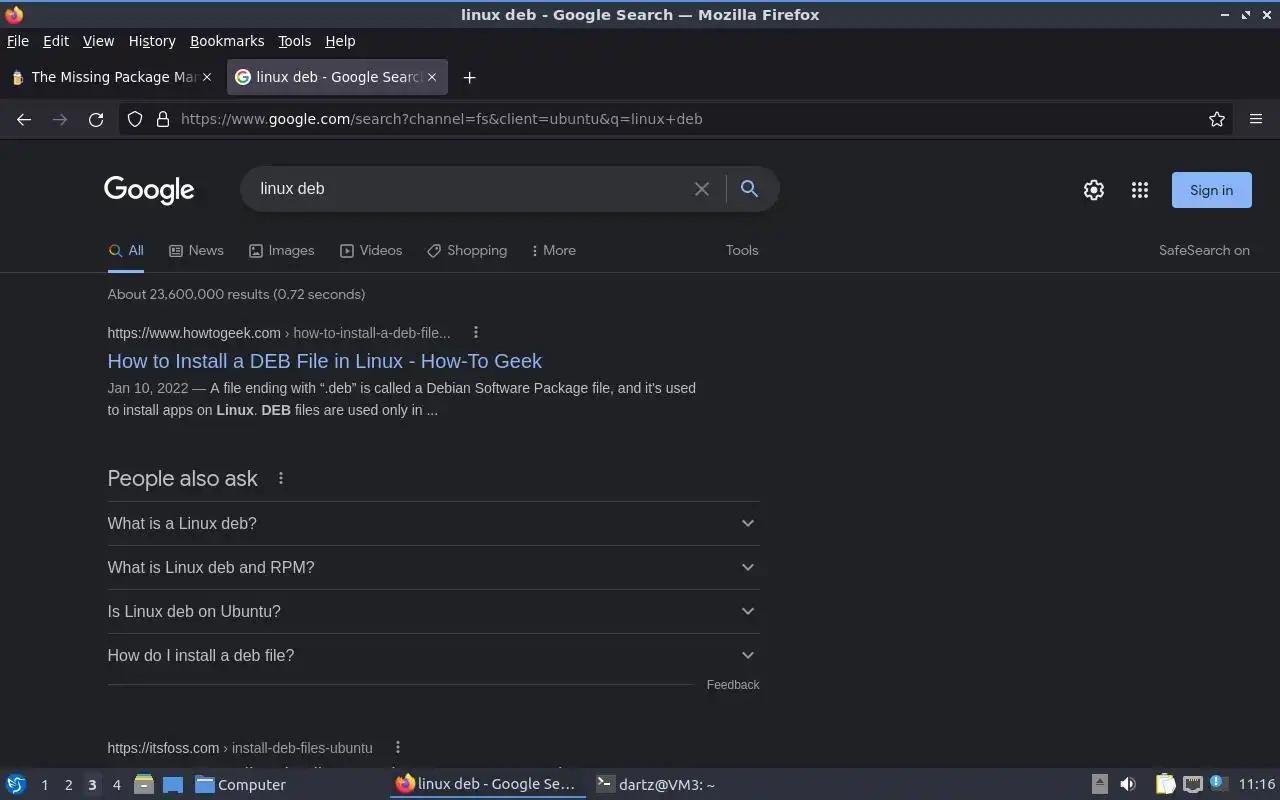Click the Sign in button
Screen dimensions: 1280x800
[x=1211, y=190]
